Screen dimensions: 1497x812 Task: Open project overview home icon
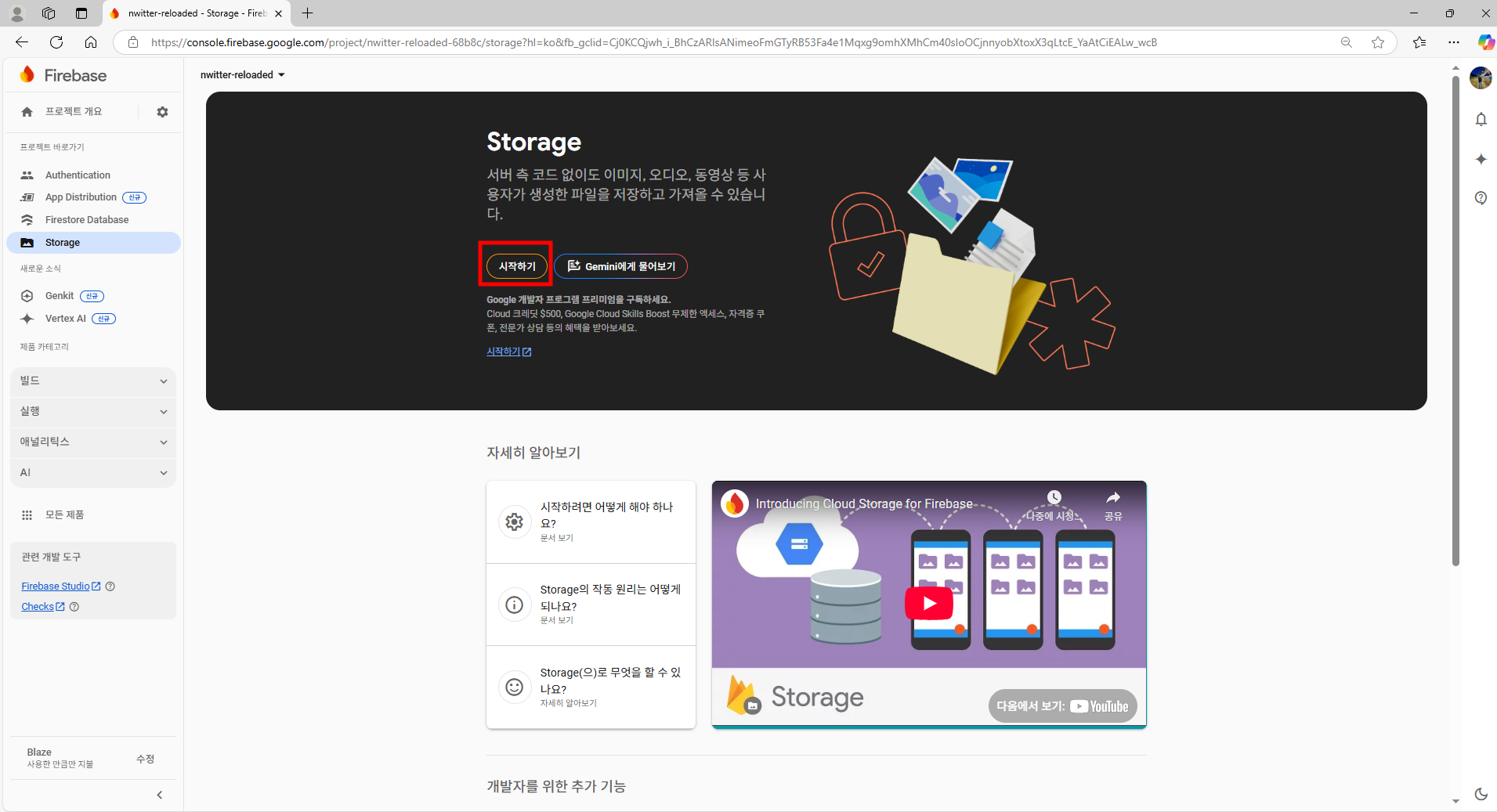[x=27, y=112]
